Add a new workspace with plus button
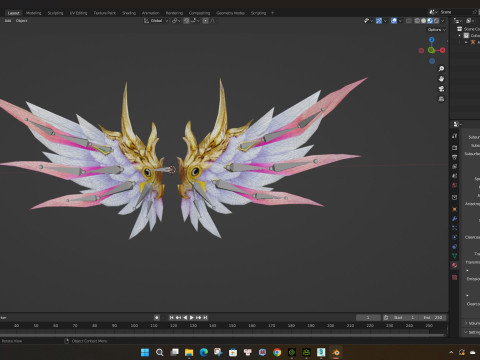Viewport: 480px width, 360px height. (272, 13)
